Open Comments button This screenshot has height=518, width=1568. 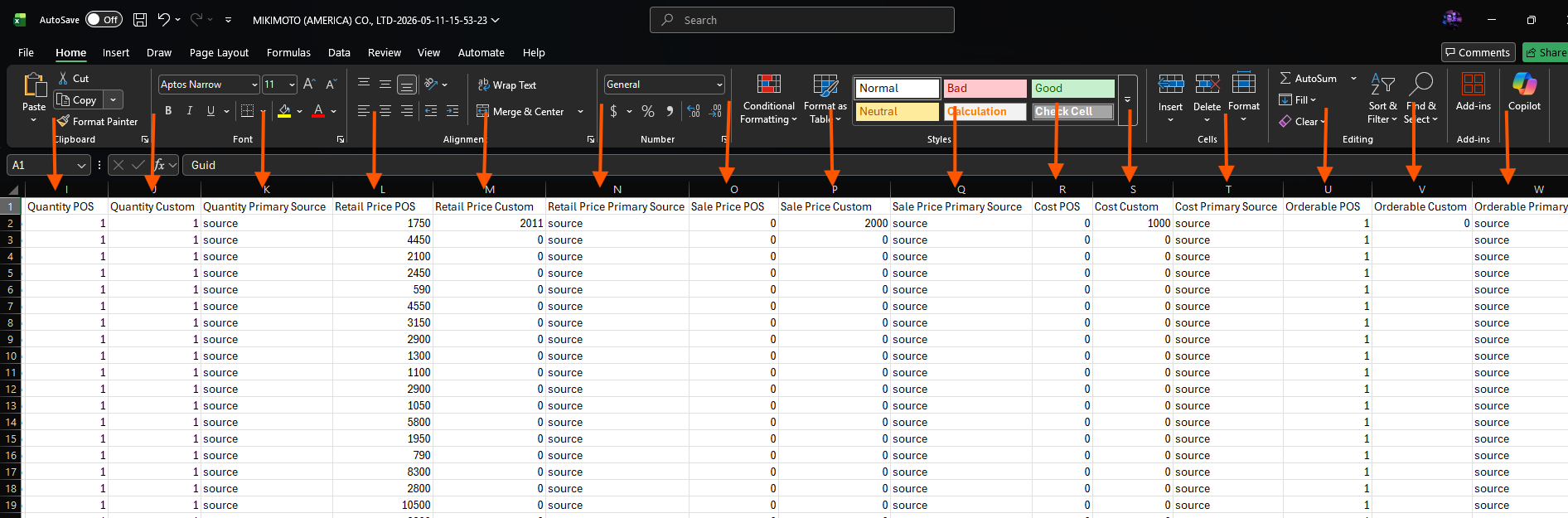[1478, 52]
